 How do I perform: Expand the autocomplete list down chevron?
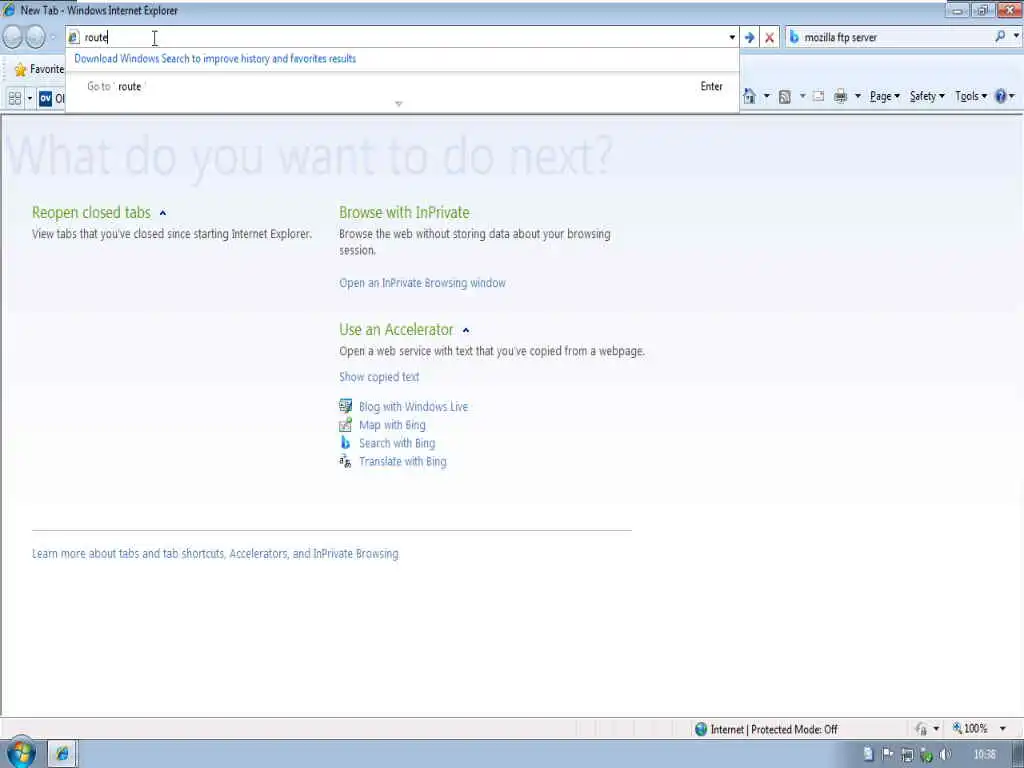398,104
